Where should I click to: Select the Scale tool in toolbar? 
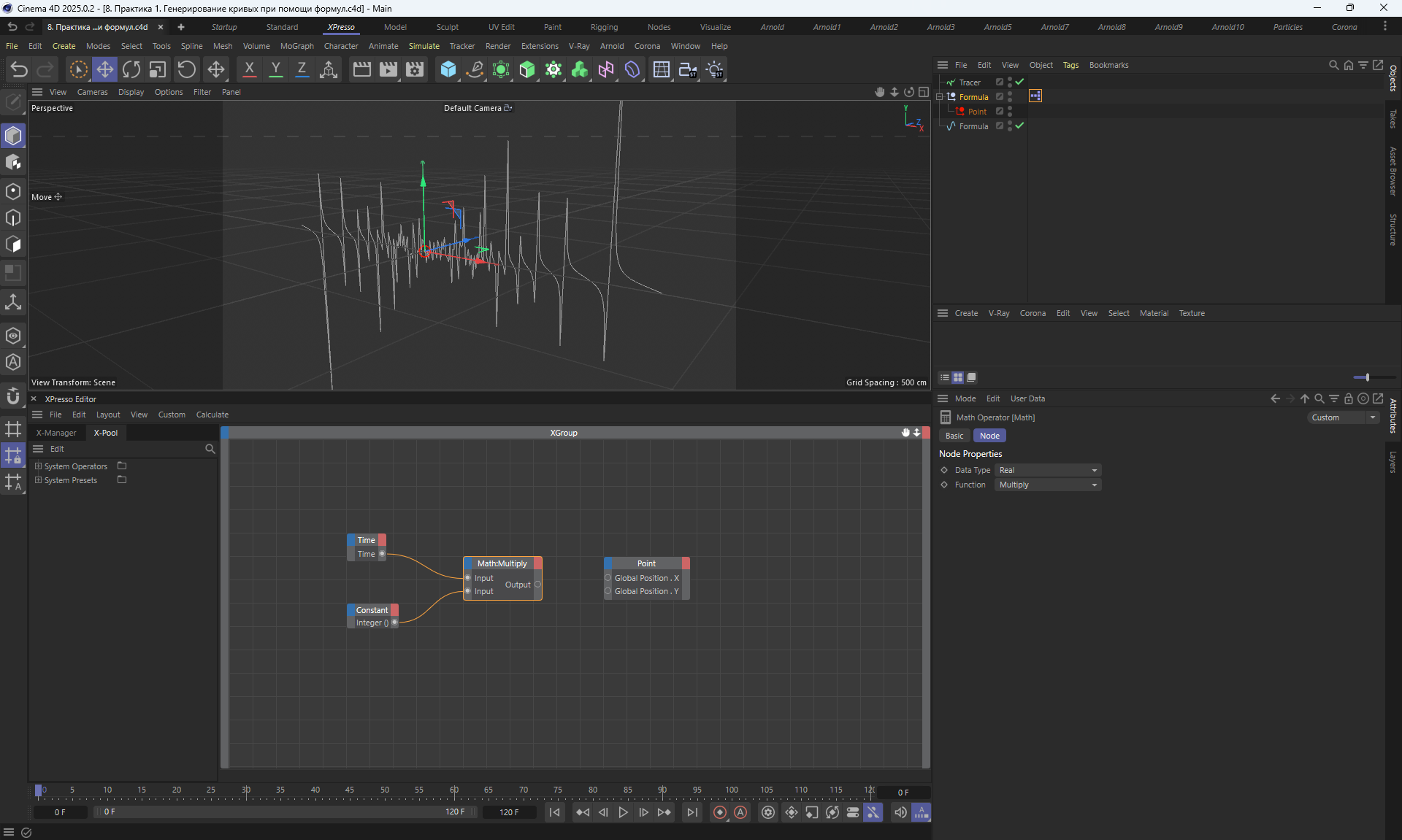[158, 69]
